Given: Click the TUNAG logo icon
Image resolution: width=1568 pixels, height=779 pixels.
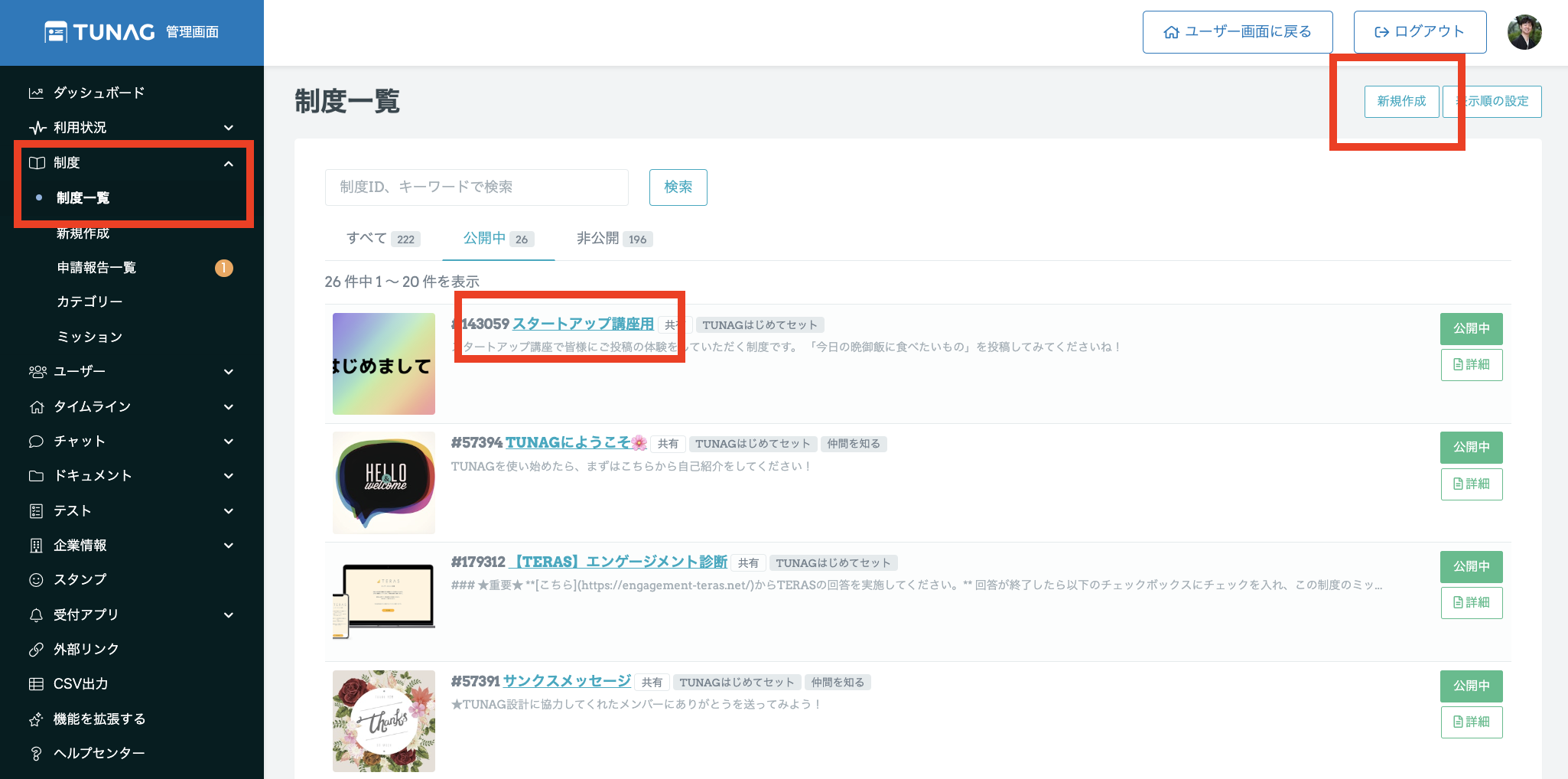Looking at the screenshot, I should [56, 32].
